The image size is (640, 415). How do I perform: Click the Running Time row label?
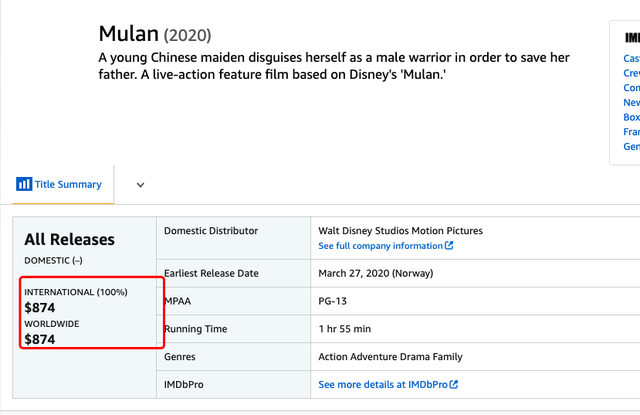coord(196,329)
